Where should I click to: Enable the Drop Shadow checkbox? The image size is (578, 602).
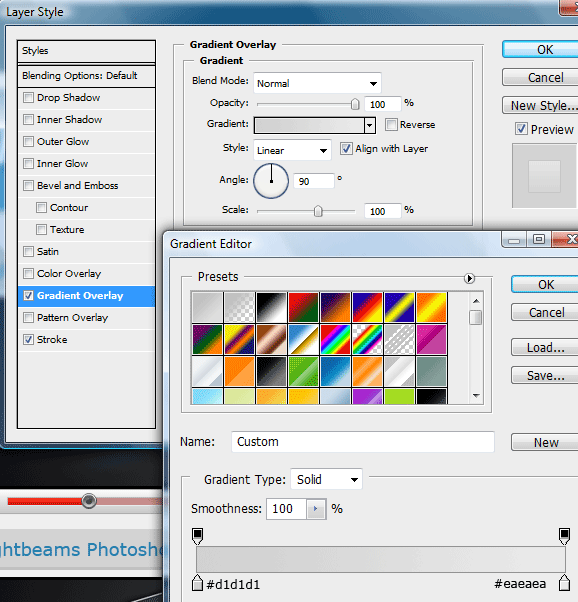(28, 98)
